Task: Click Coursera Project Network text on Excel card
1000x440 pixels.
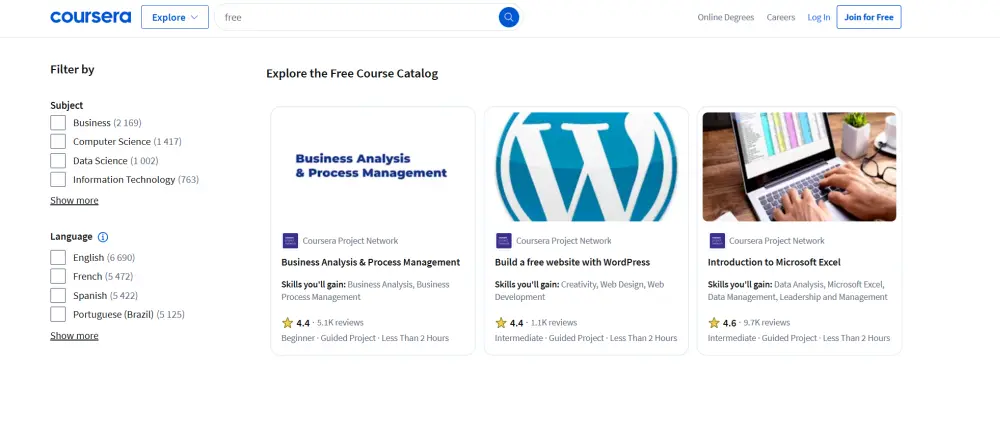Action: point(777,240)
